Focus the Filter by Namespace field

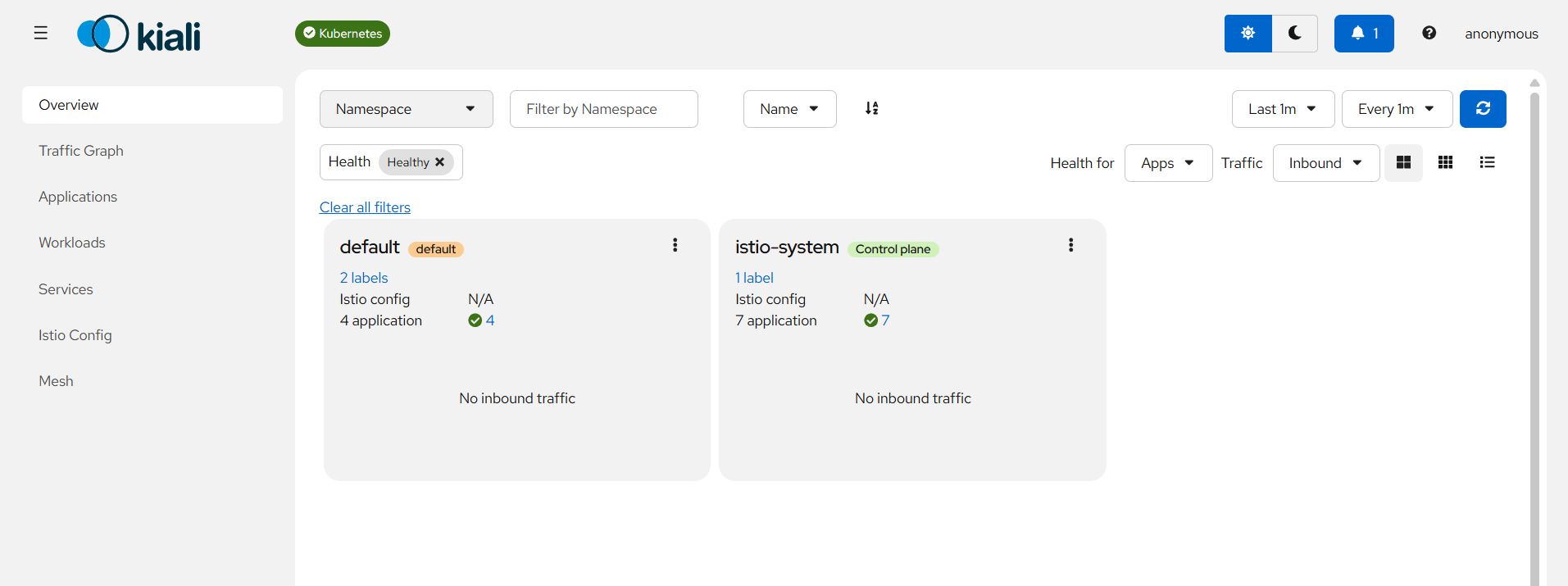604,109
